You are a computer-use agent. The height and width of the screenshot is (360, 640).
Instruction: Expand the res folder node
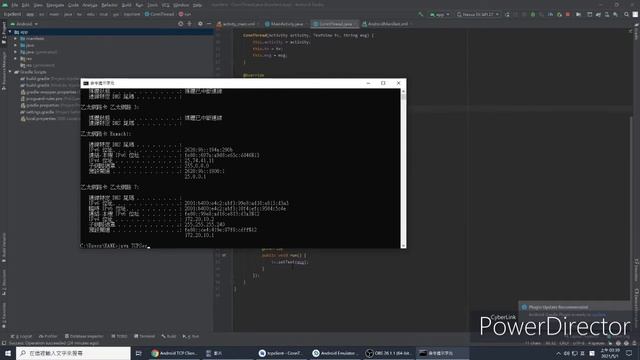point(16,58)
